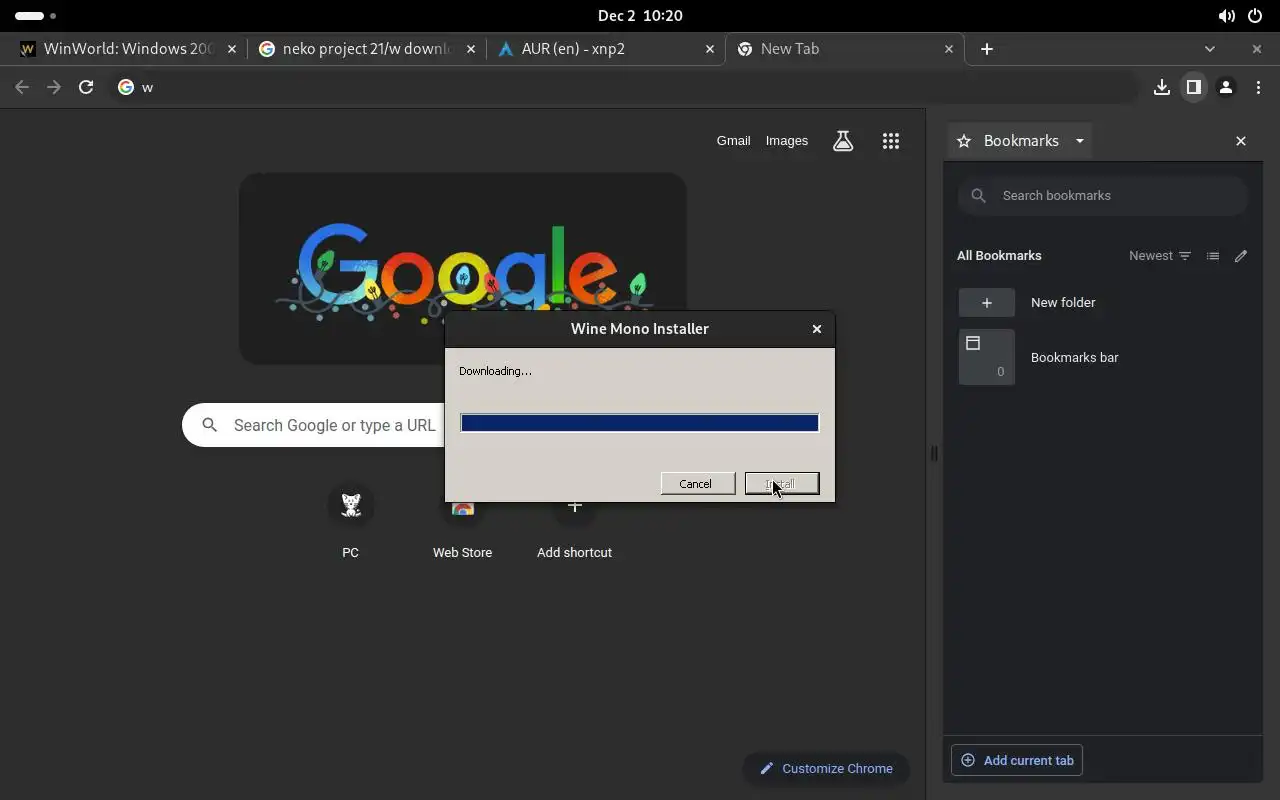The image size is (1280, 800).
Task: Click the Wine Mono download progress bar
Action: pyautogui.click(x=640, y=423)
